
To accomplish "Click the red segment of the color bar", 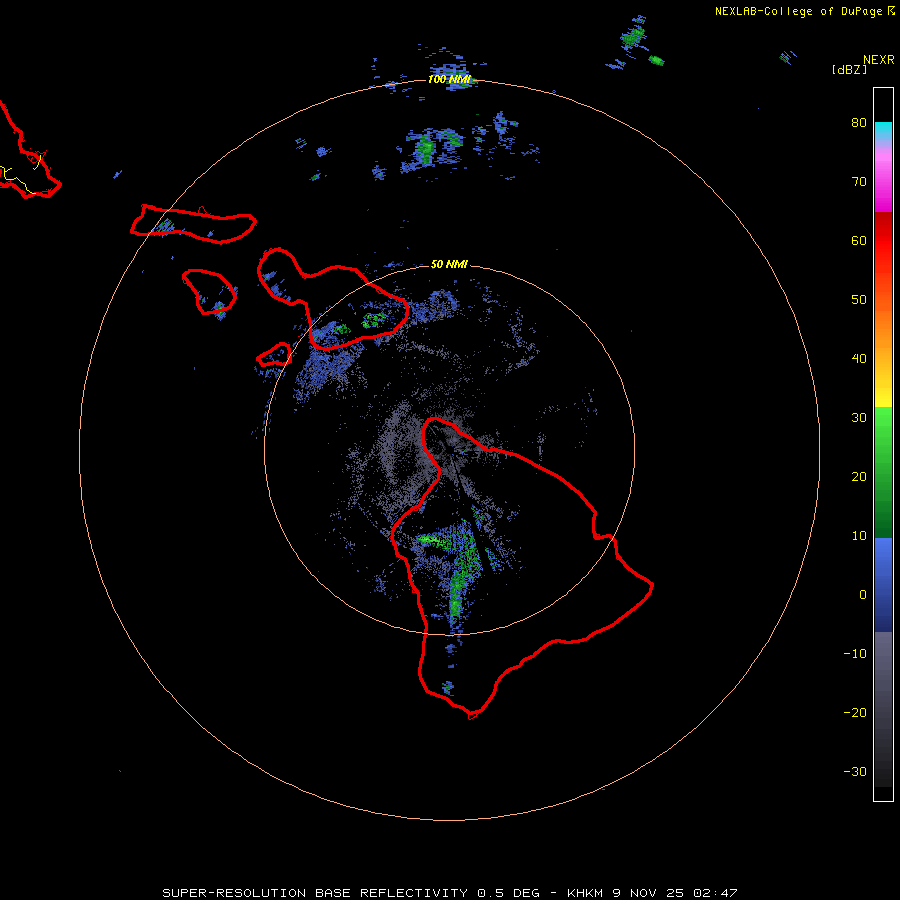I will coord(883,241).
